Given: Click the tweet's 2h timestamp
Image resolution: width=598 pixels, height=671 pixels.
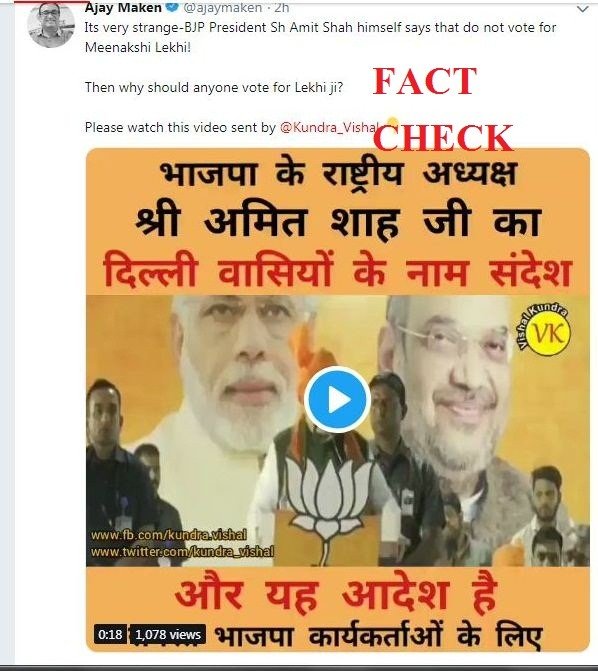Looking at the screenshot, I should tap(282, 7).
